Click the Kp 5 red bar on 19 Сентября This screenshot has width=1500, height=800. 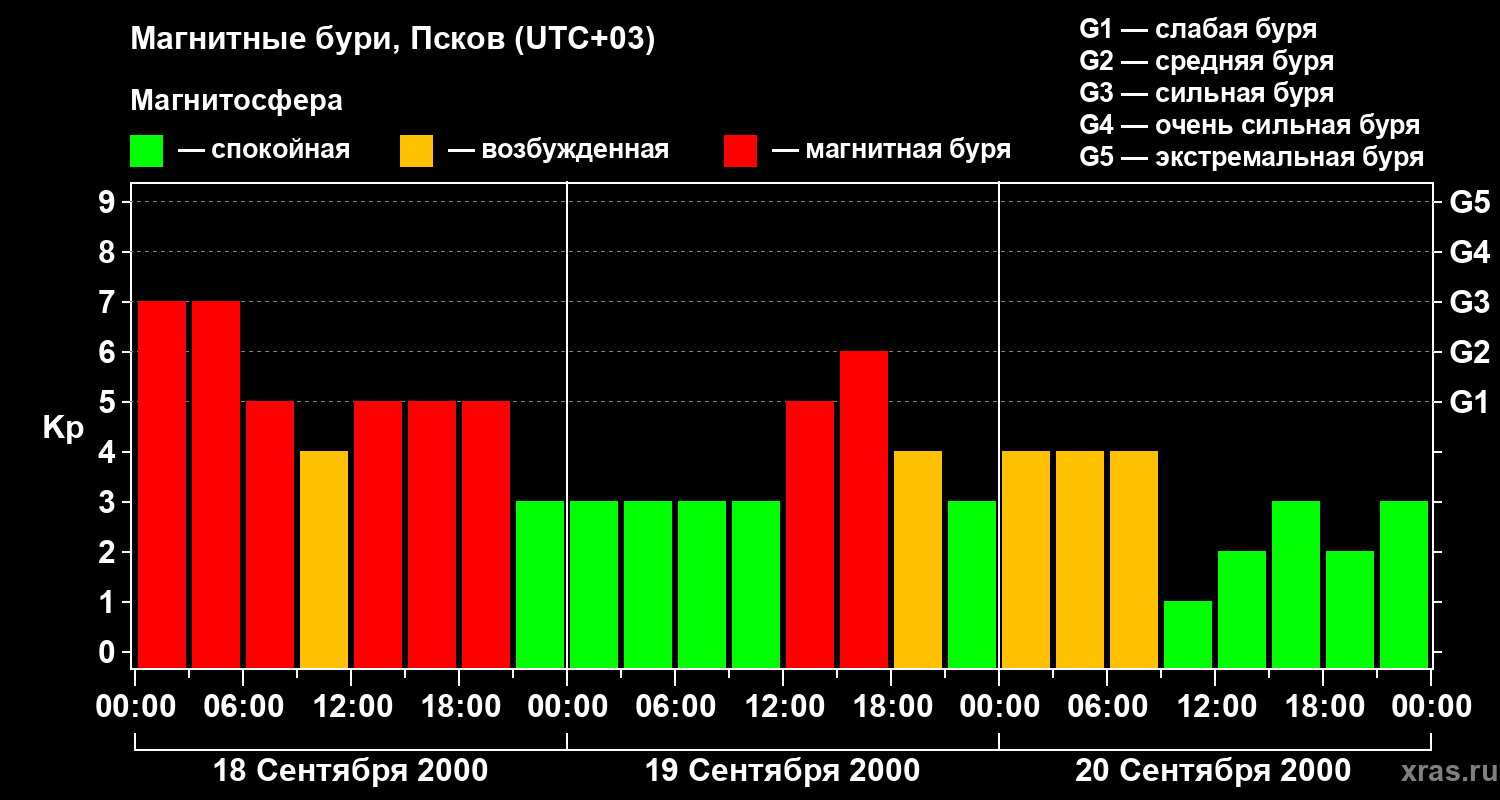pos(810,534)
